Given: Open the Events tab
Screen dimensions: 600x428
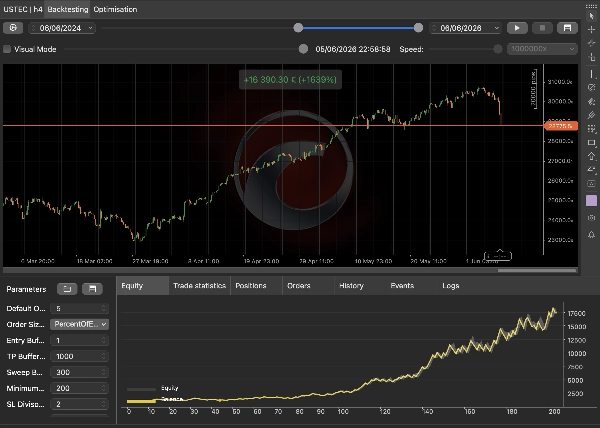Looking at the screenshot, I should [x=411, y=286].
